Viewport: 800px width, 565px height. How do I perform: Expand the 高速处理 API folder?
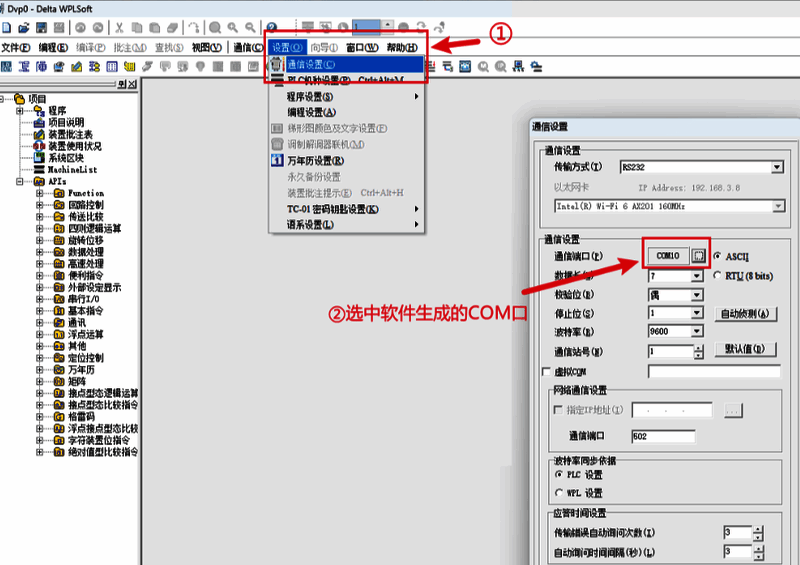pos(39,263)
